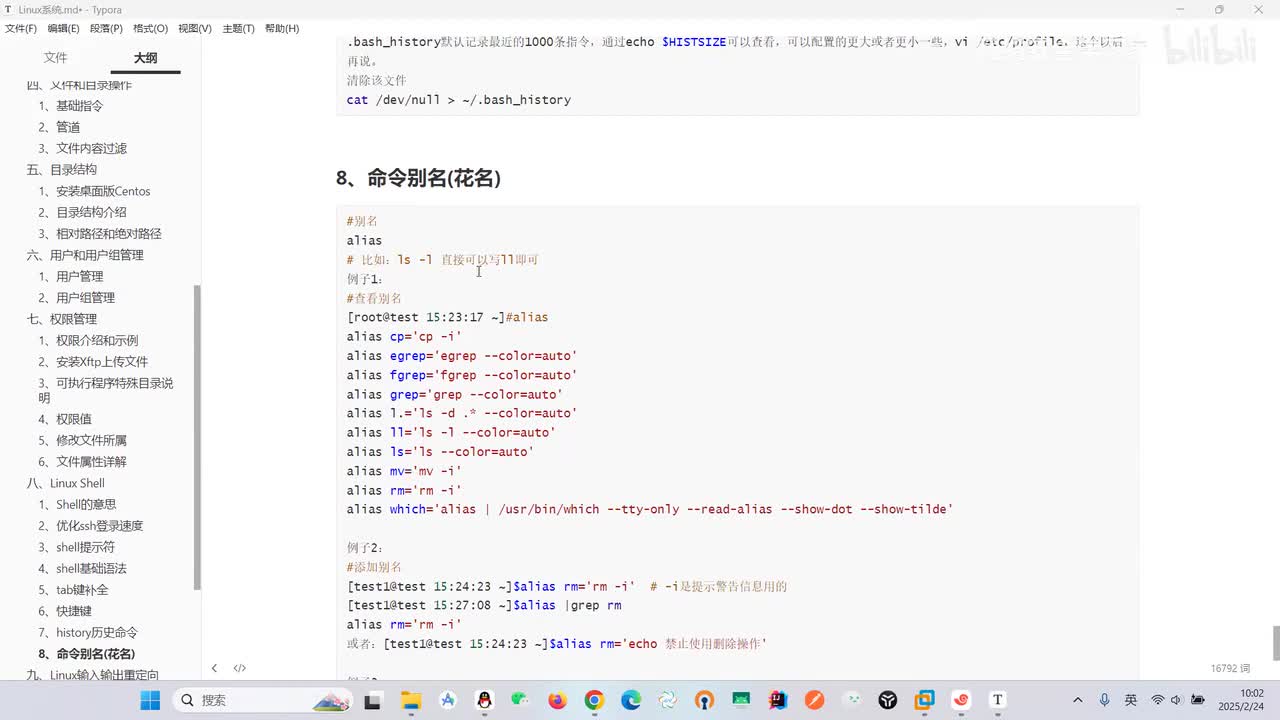Go to 1、安装桌面版Centos
This screenshot has height=720, width=1280.
click(95, 191)
